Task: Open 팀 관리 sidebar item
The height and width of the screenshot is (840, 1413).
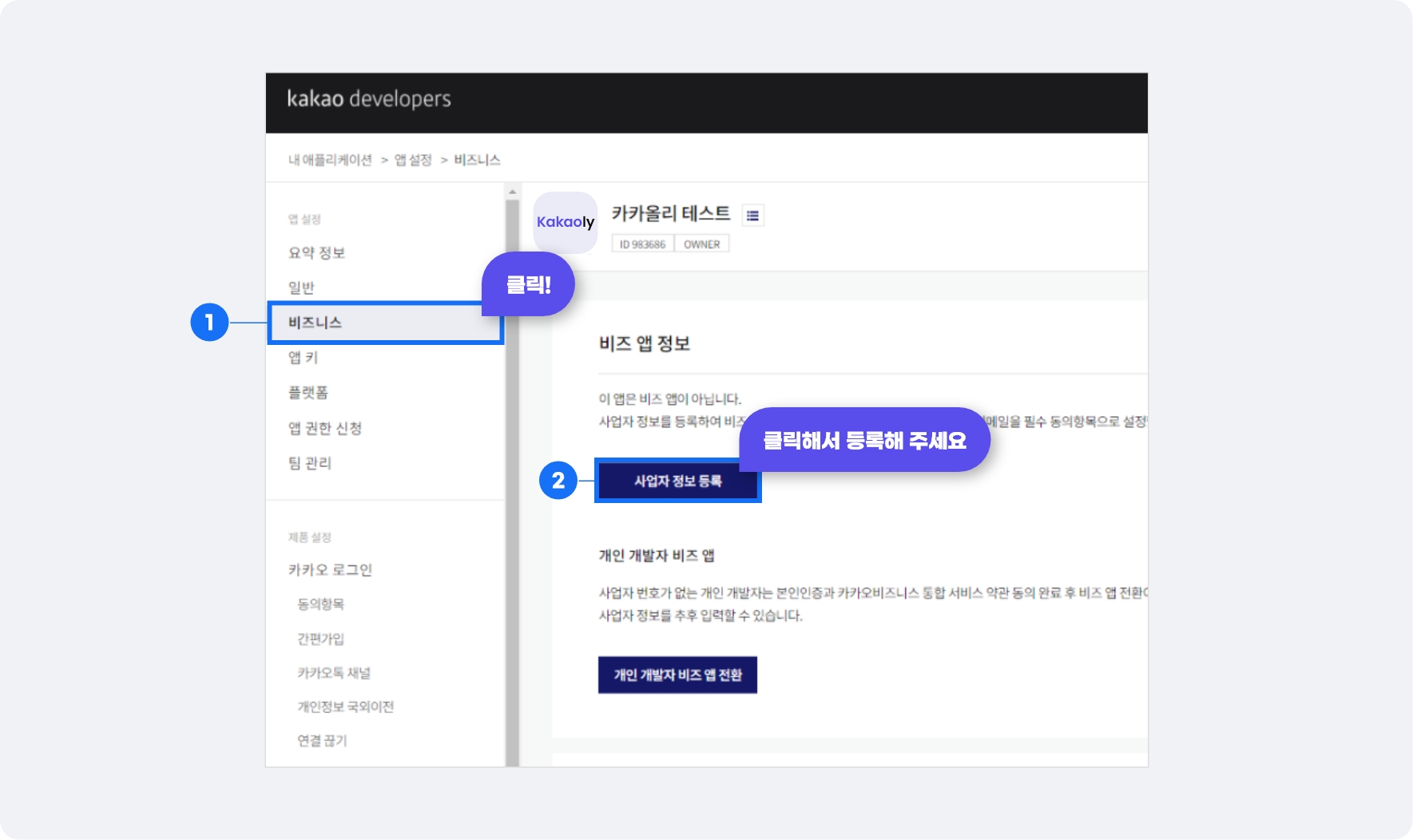Action: coord(310,463)
